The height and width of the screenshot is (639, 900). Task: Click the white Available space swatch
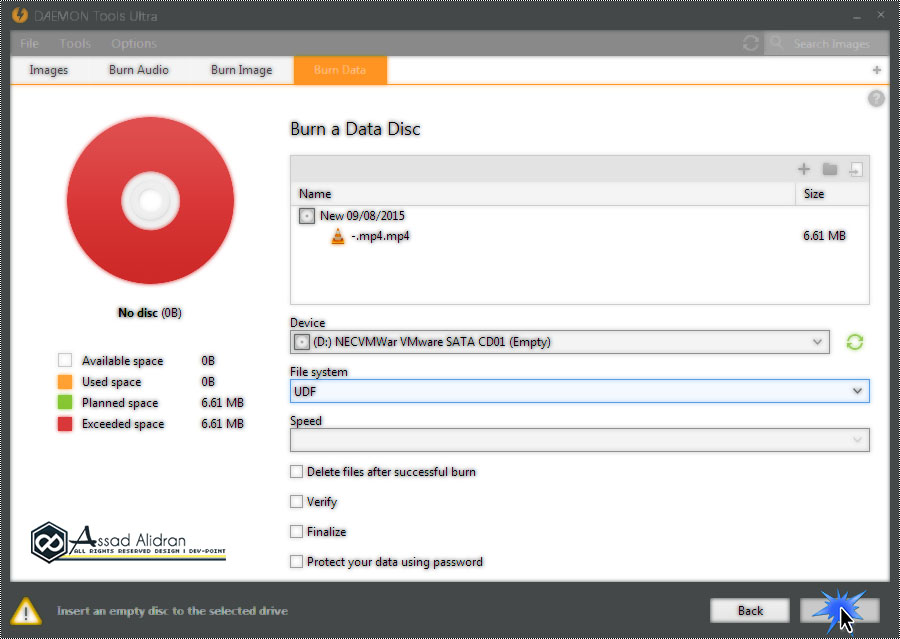click(65, 361)
